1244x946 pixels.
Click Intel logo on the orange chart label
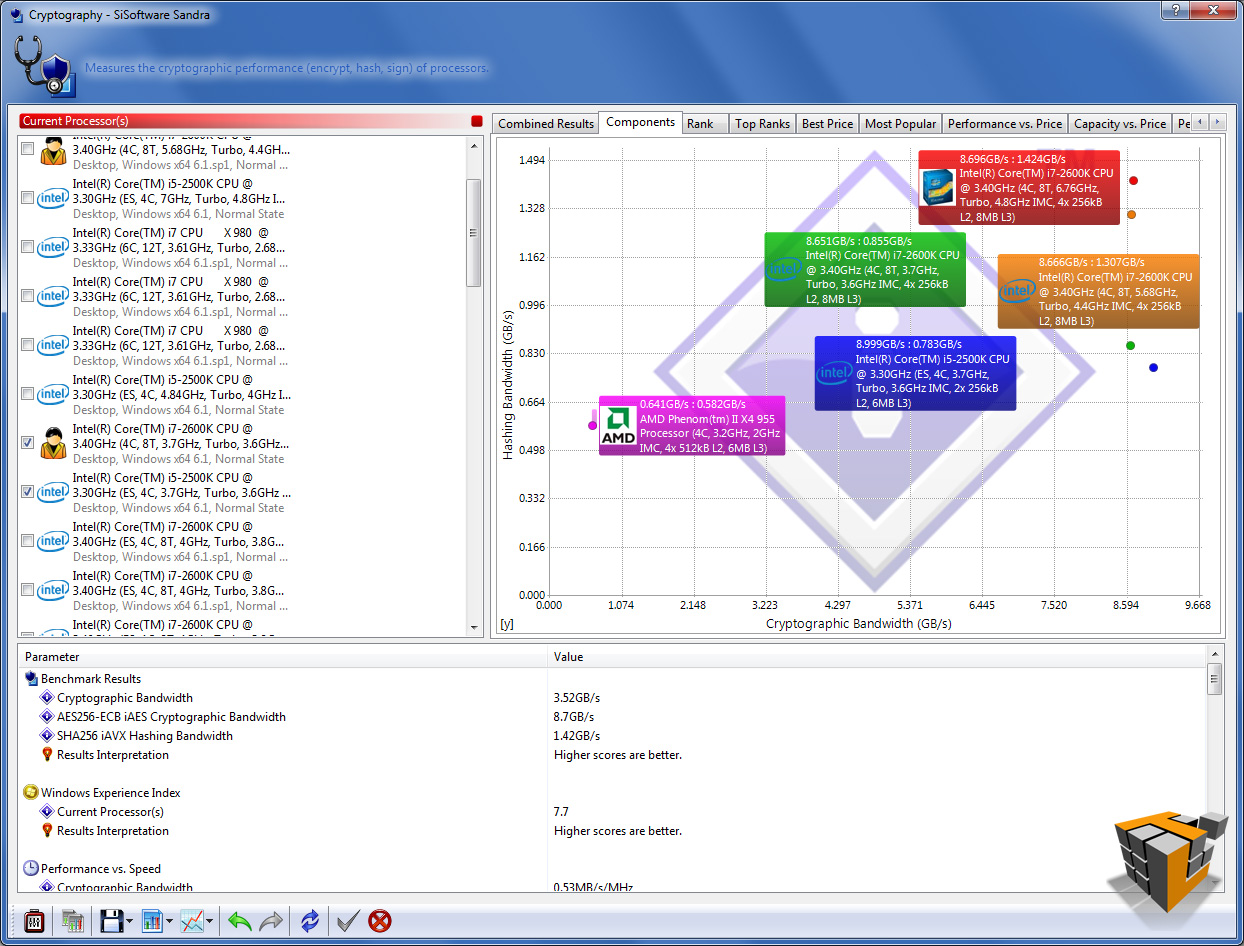pos(1017,291)
